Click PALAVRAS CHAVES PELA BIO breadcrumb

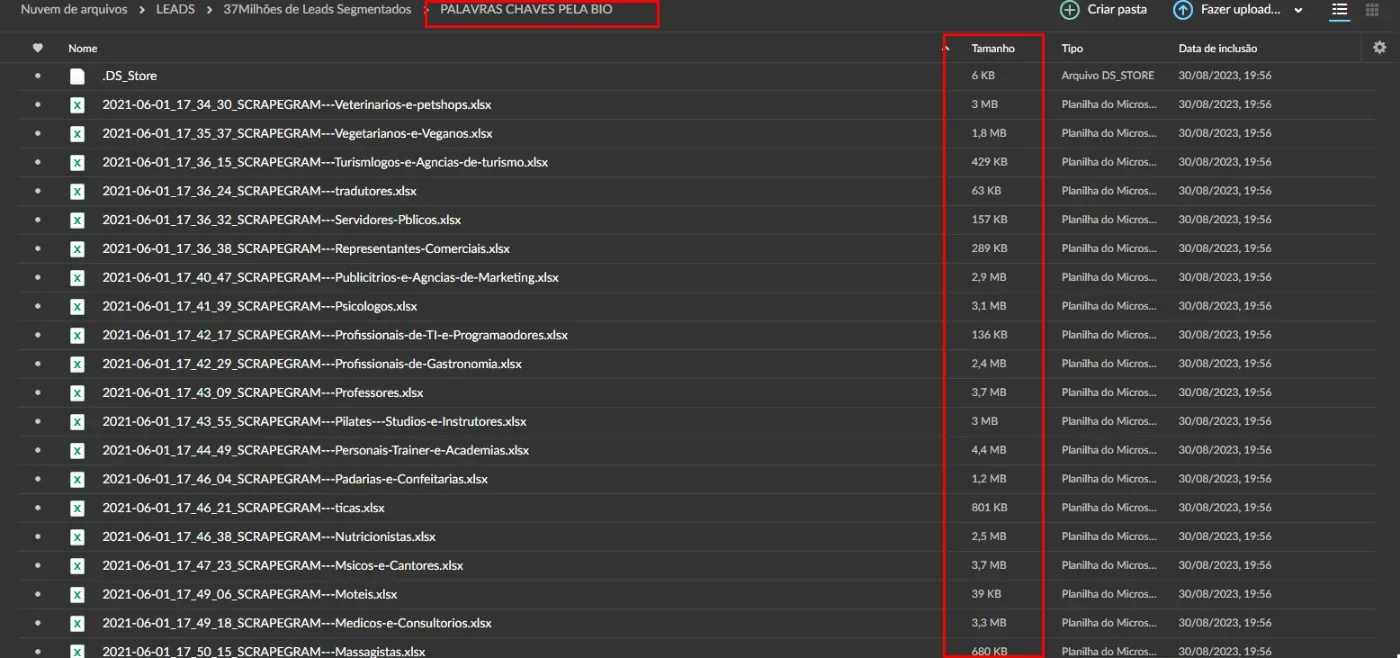526,10
